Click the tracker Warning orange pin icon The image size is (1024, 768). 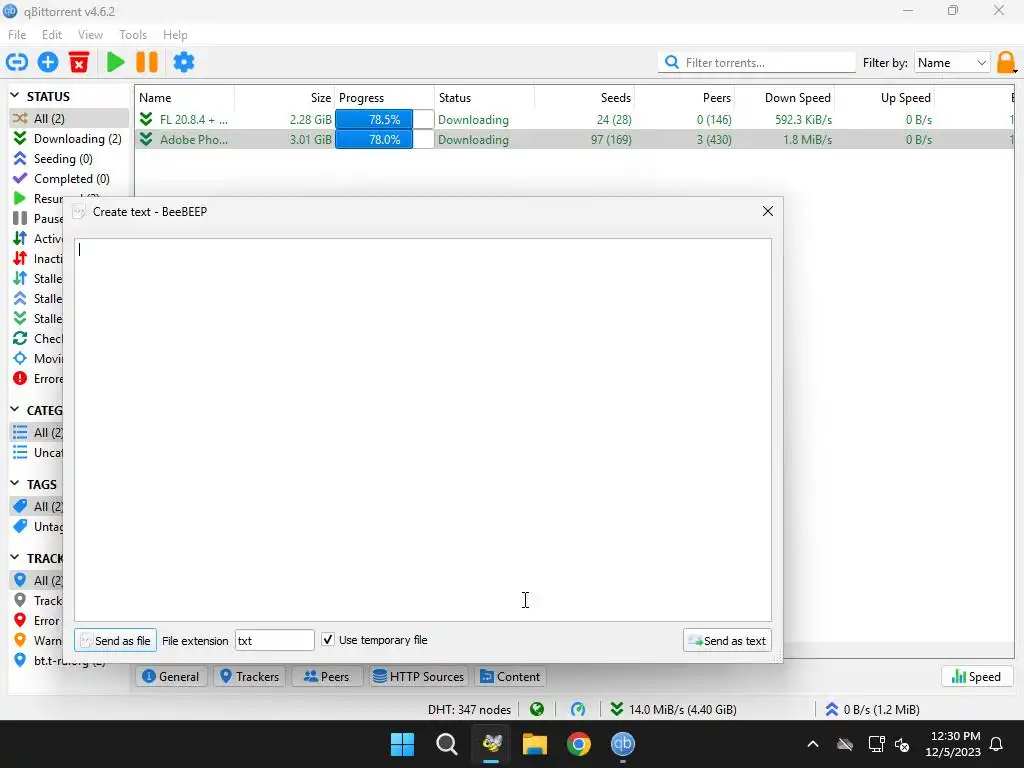click(20, 640)
